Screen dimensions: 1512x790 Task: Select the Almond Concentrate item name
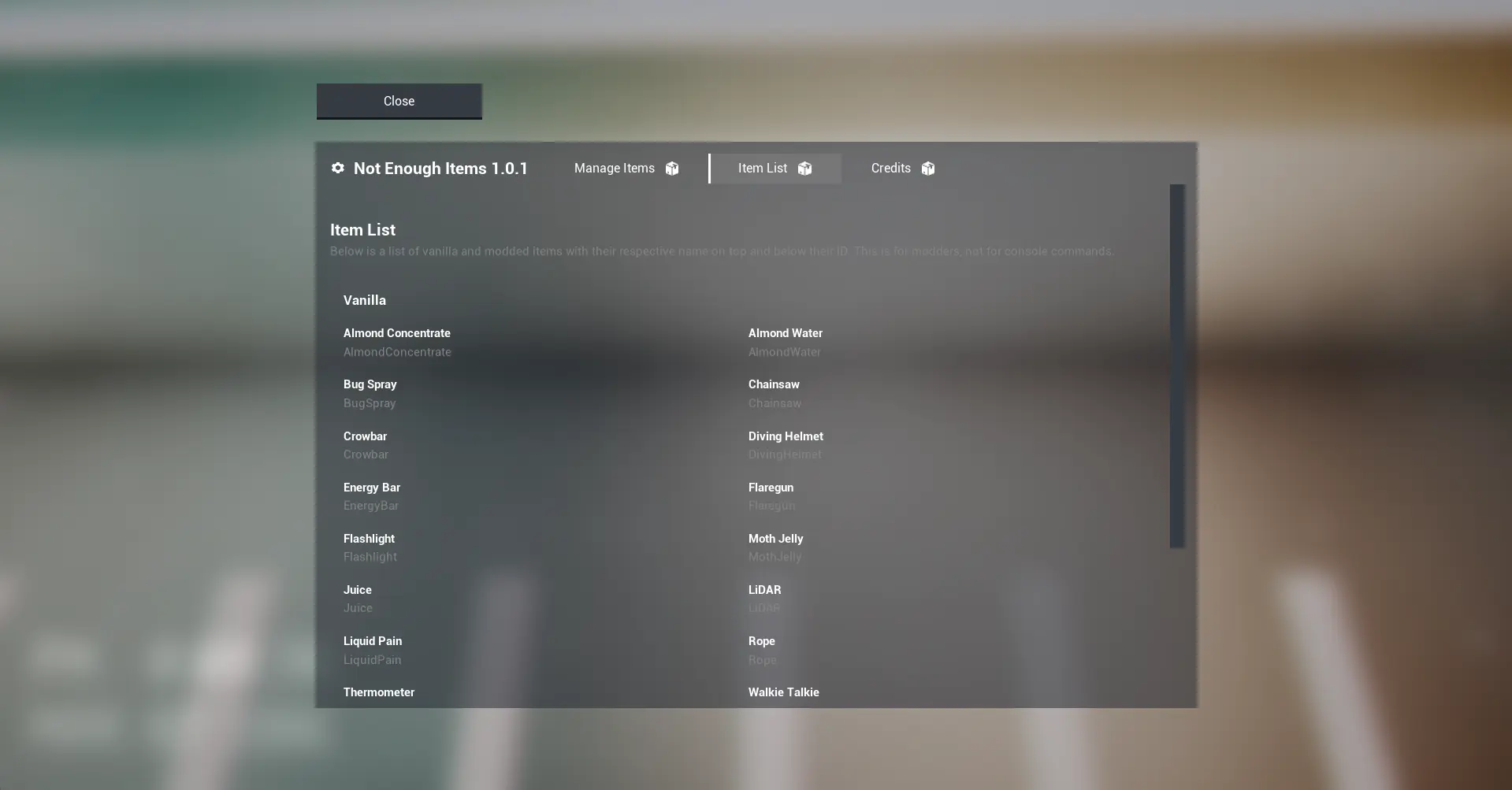tap(396, 333)
